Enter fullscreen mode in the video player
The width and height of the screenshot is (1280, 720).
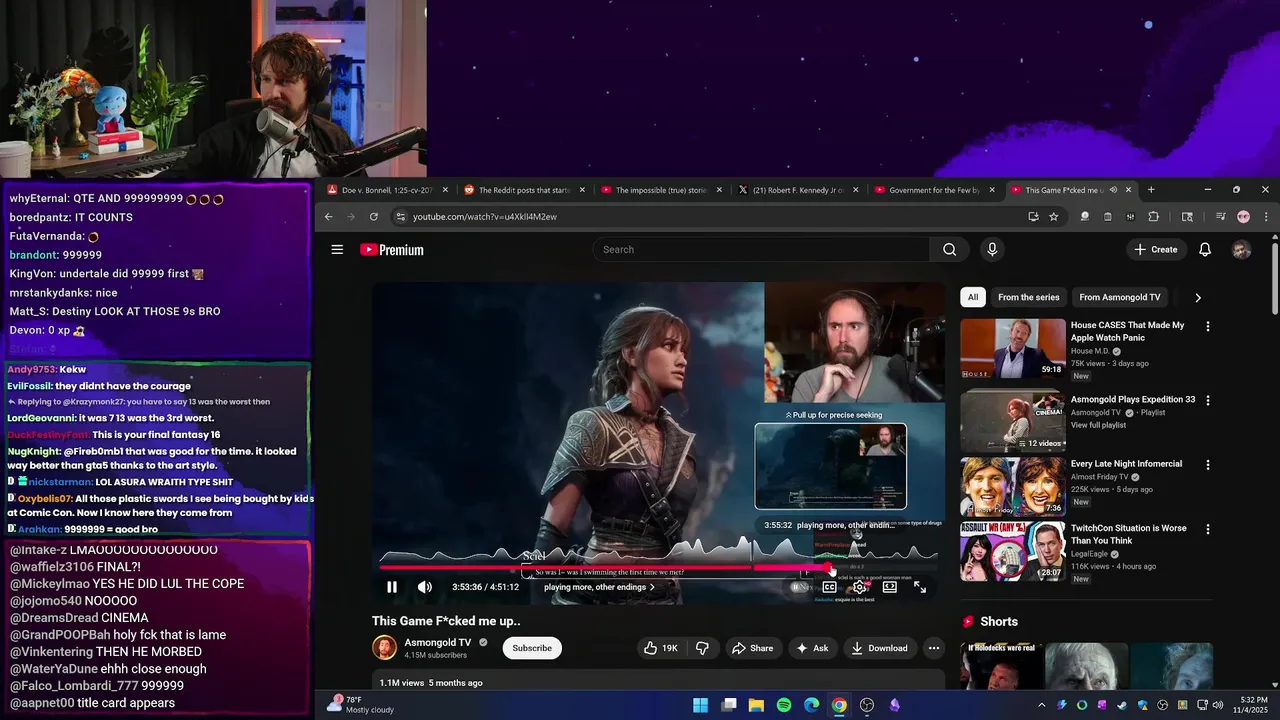point(920,587)
